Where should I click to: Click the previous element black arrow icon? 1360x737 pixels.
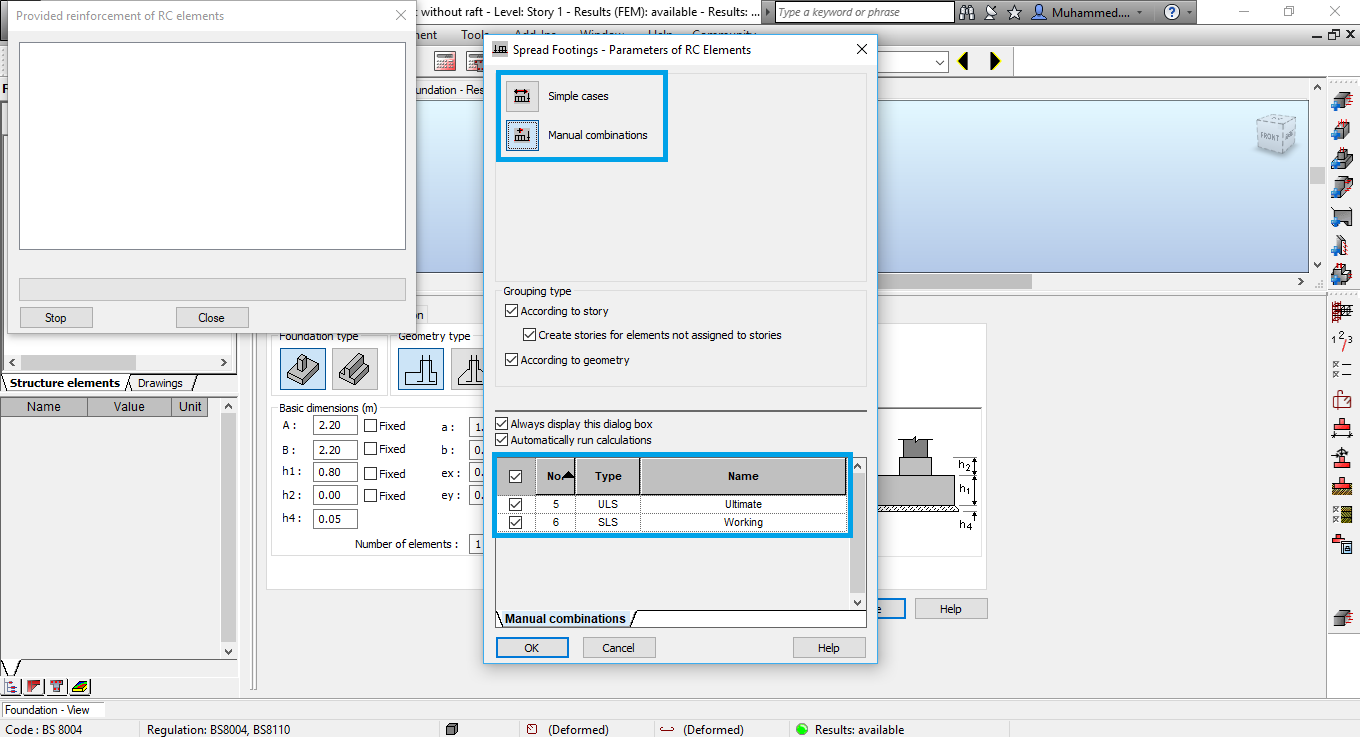(x=963, y=60)
